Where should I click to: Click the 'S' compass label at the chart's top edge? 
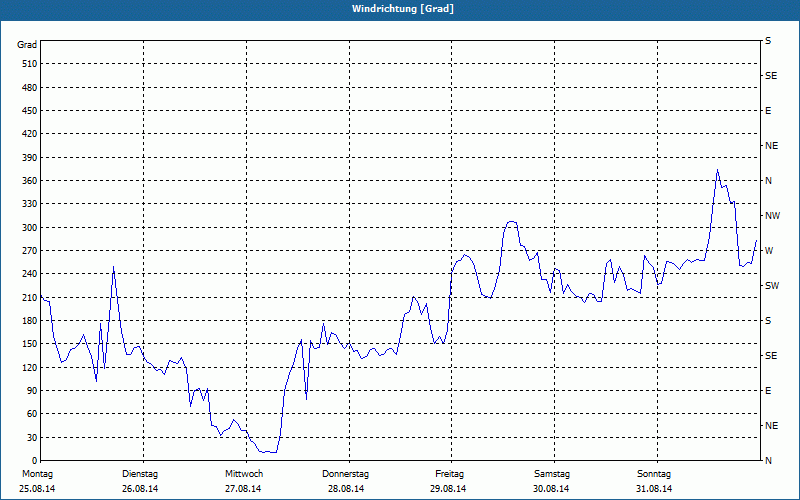[x=768, y=41]
